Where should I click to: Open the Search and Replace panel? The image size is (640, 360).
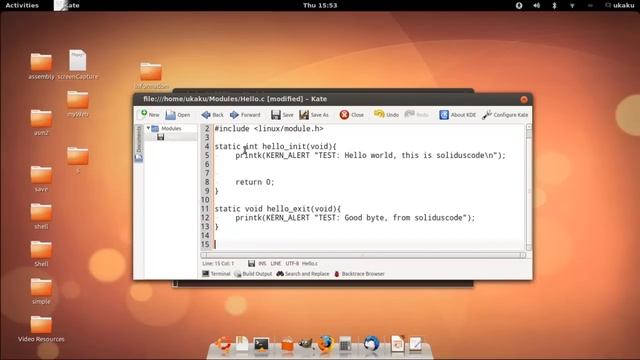[x=303, y=274]
